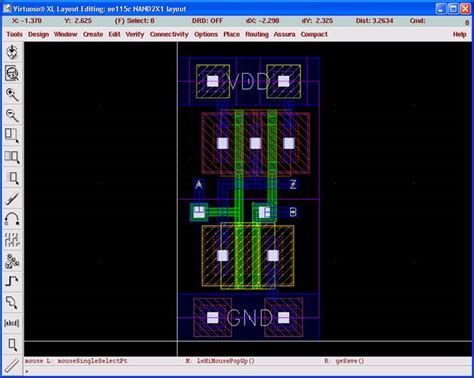Select the B pin label in the layout
This screenshot has height=378, width=474.
293,212
